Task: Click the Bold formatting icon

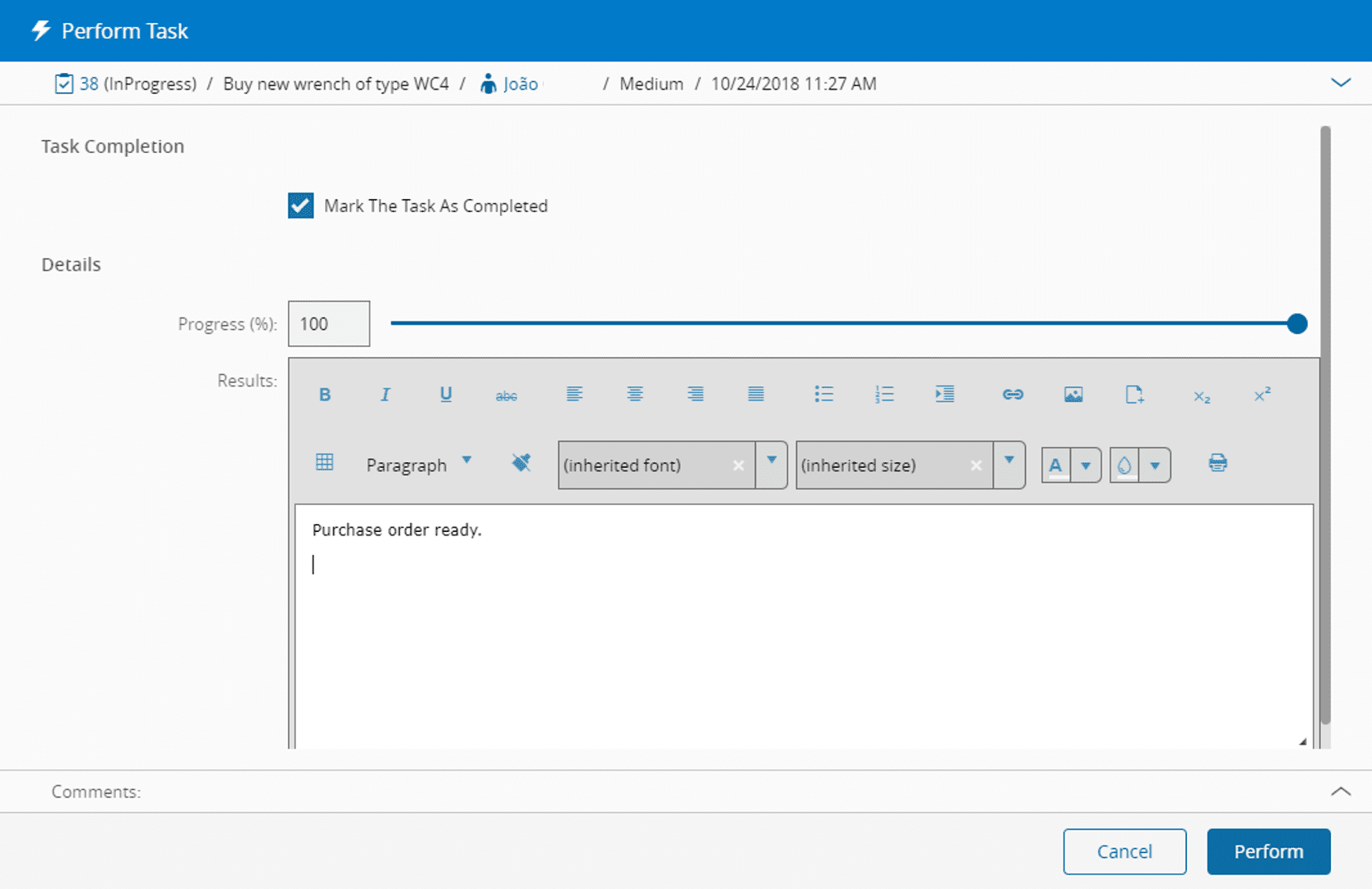Action: pyautogui.click(x=325, y=395)
